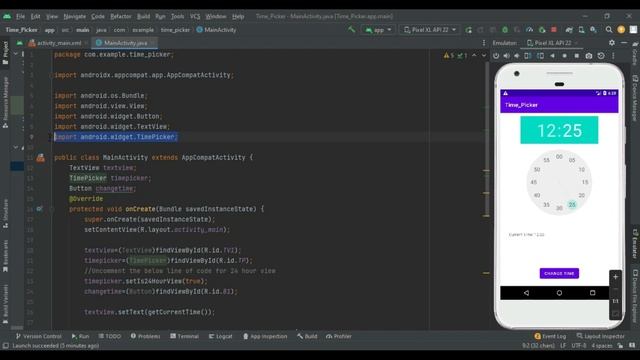Open the File menu
The height and width of the screenshot is (360, 640).
click(20, 16)
